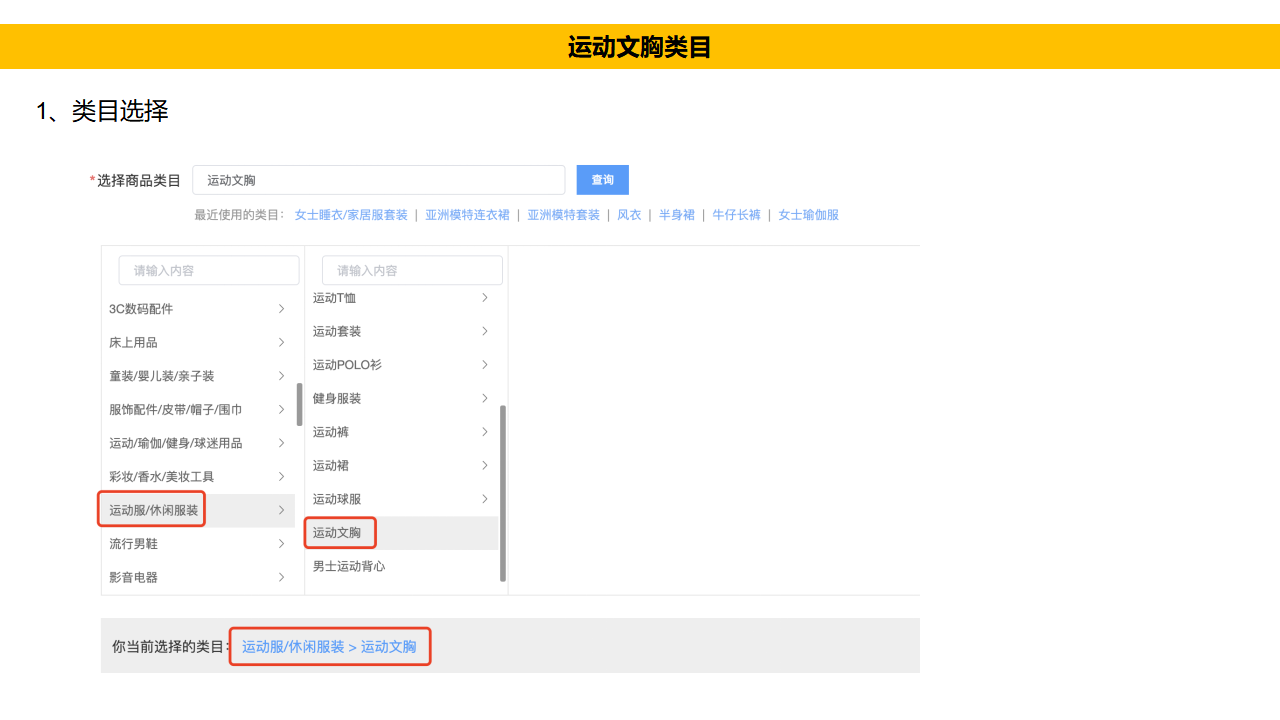Select 运动文胸 in second column
1280x720 pixels.
click(337, 533)
